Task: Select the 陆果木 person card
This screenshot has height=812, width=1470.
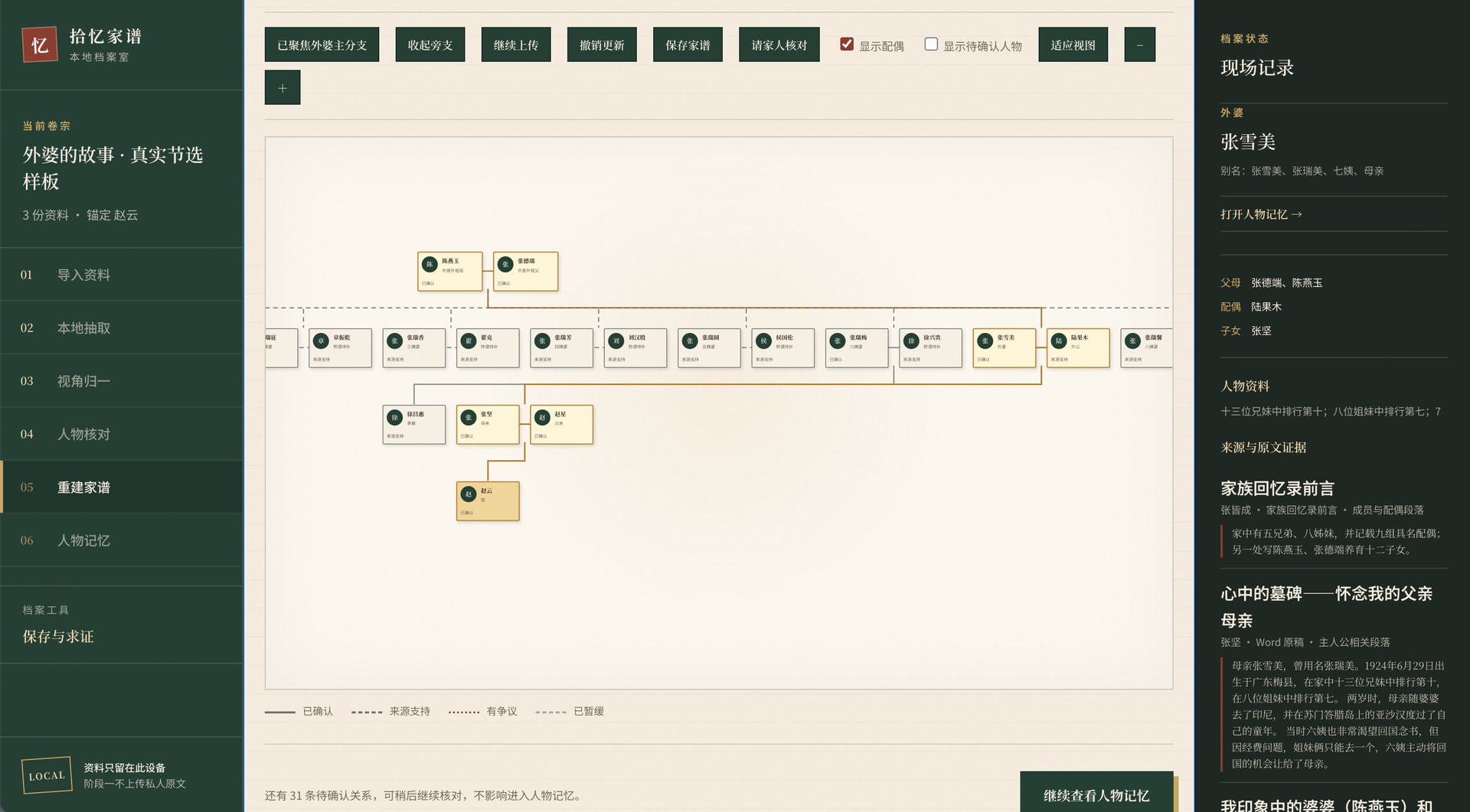Action: click(x=1078, y=348)
